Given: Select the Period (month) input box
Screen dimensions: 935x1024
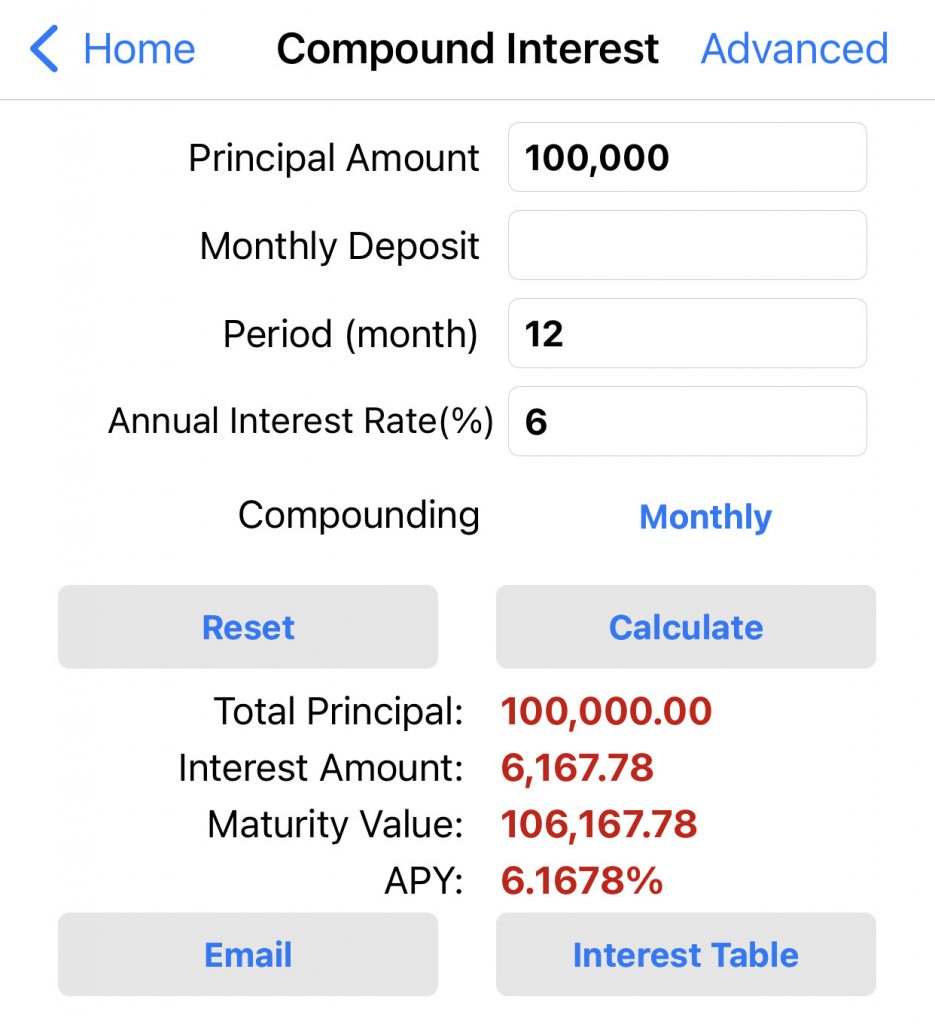Looking at the screenshot, I should pyautogui.click(x=687, y=333).
